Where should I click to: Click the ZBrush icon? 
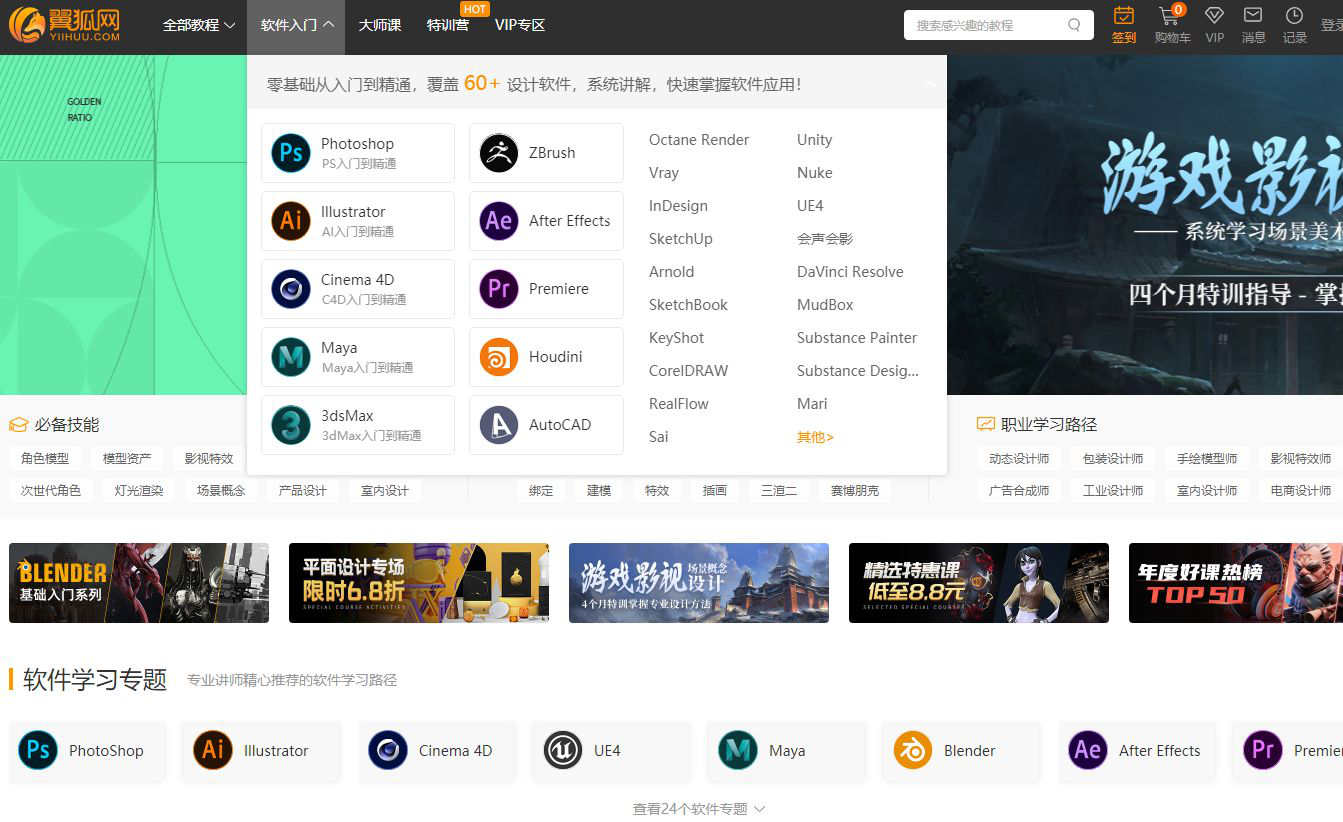[499, 153]
